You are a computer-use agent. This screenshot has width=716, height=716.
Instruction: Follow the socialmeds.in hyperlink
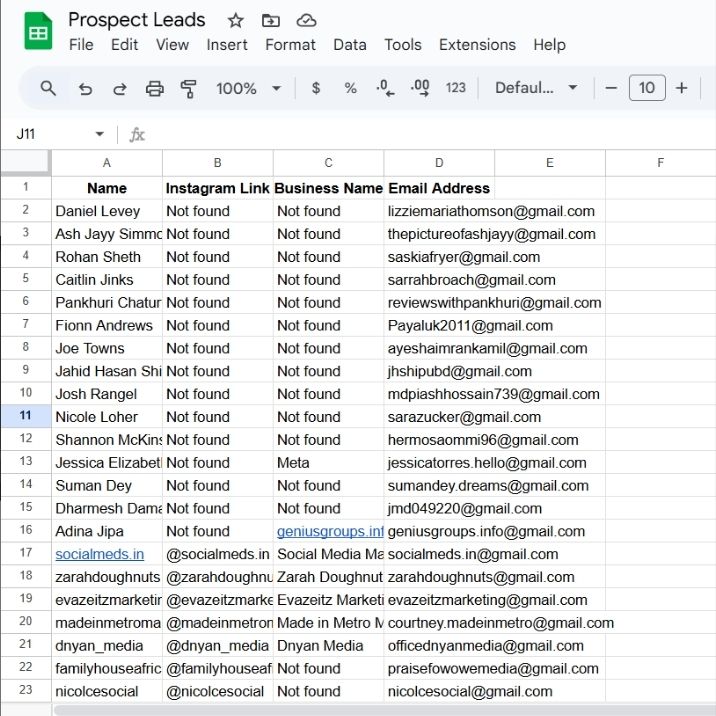(x=99, y=554)
